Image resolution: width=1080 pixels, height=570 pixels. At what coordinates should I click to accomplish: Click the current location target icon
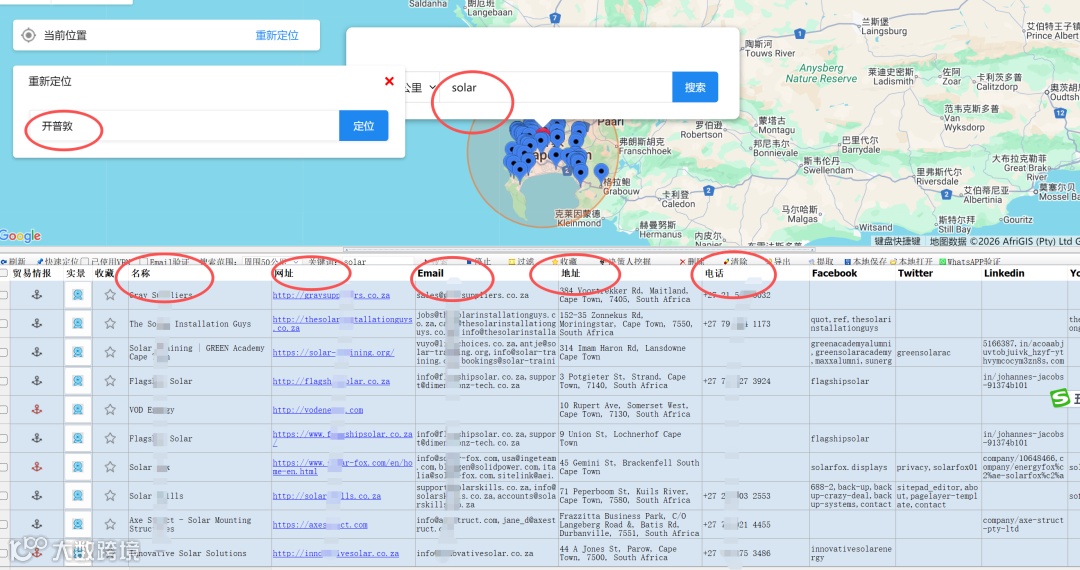pos(28,35)
